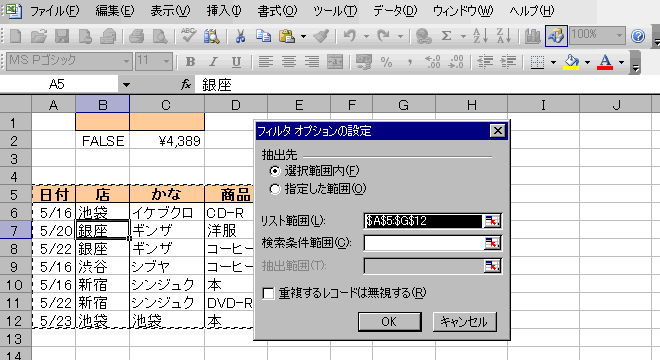
Task: Click the AutoSum sigma icon
Action: tap(446, 36)
